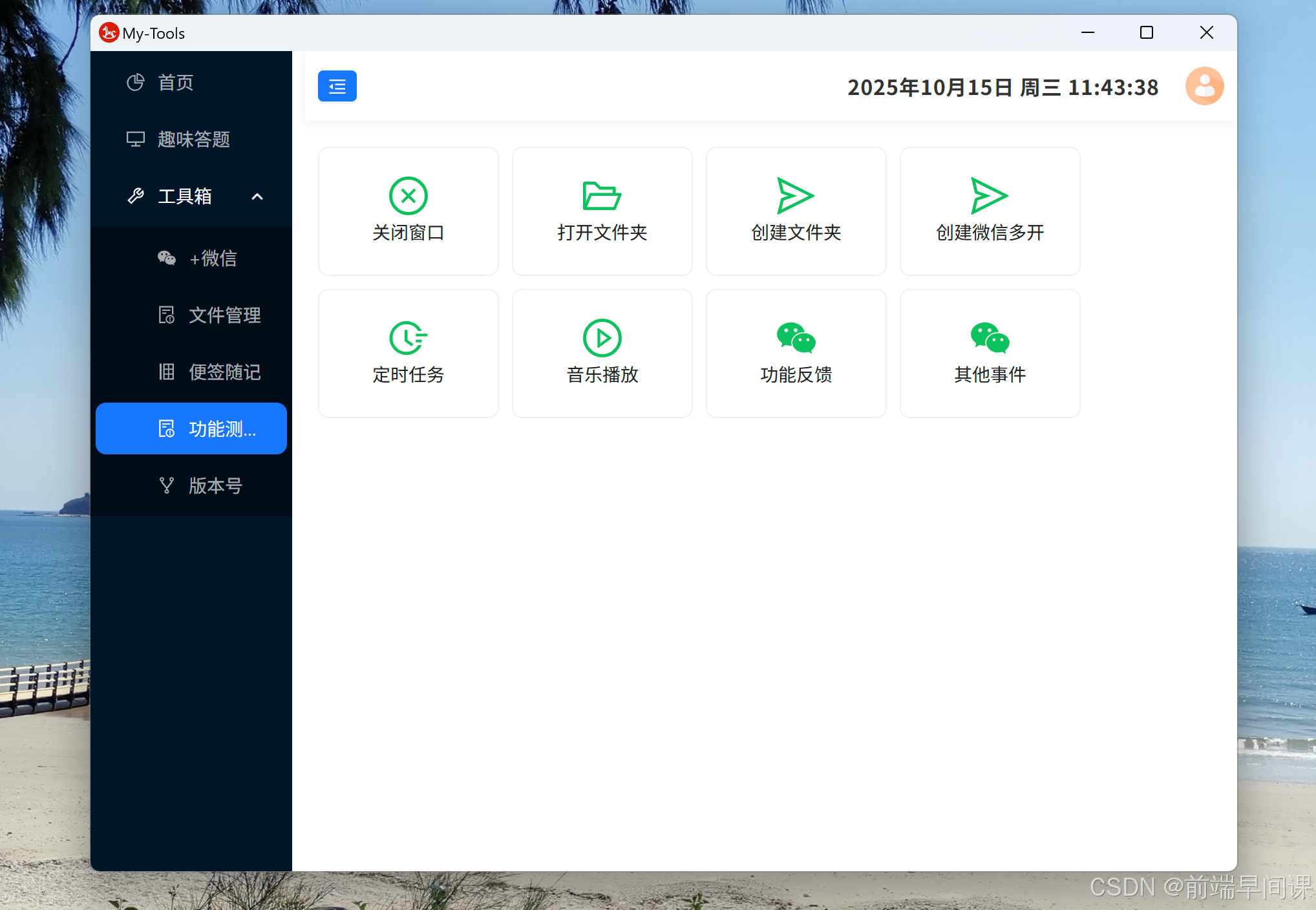Go to 首页 menu item
1316x910 pixels.
[x=191, y=82]
